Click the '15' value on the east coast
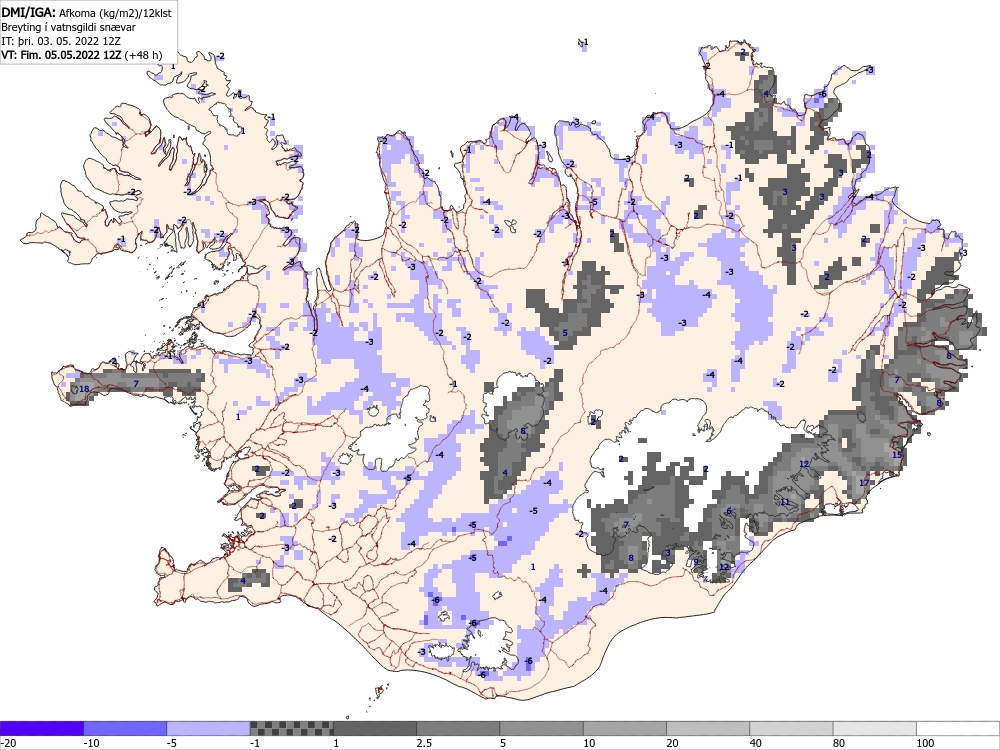 pos(897,455)
